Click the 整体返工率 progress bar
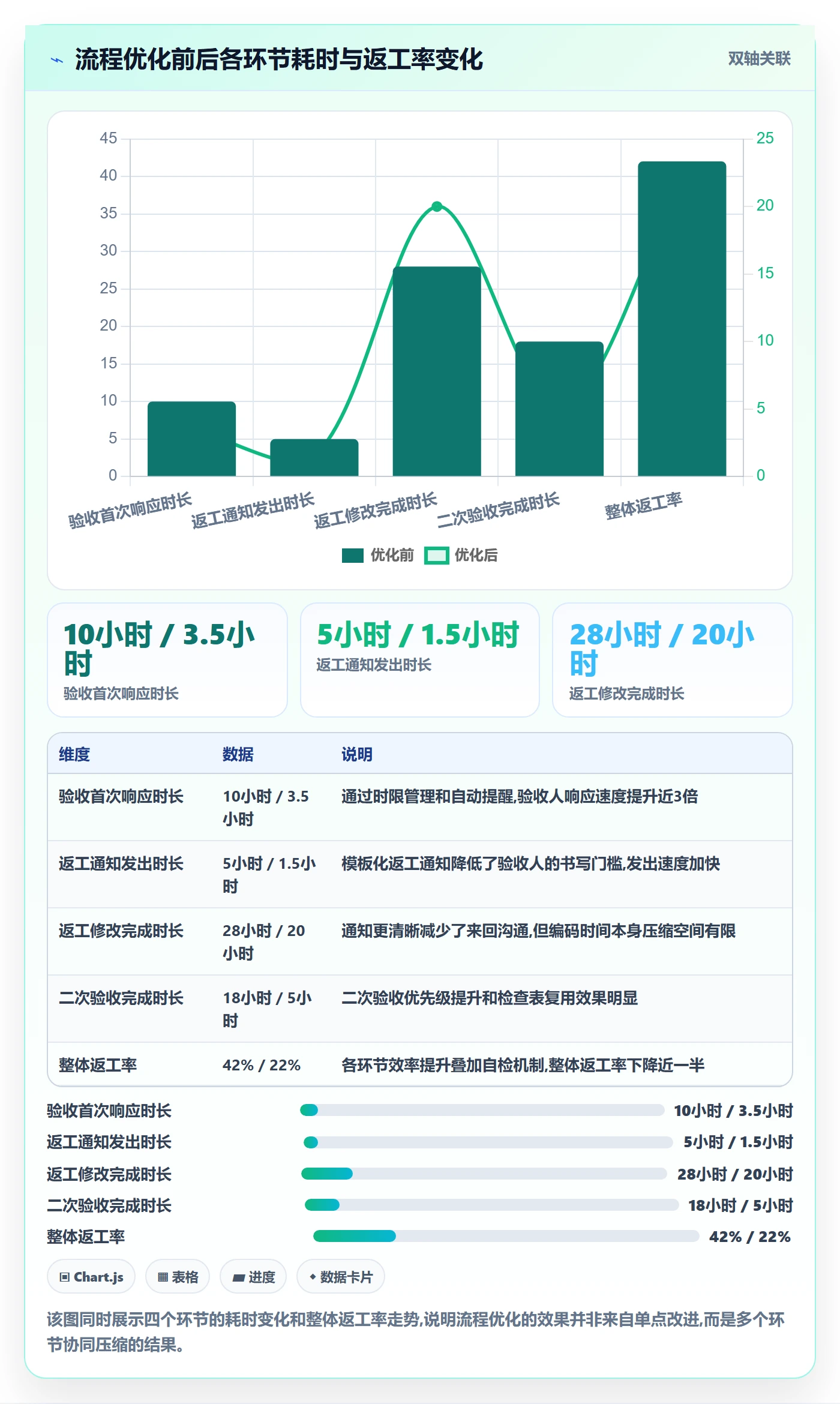Screen dimensions: 840x1404 click(506, 1236)
